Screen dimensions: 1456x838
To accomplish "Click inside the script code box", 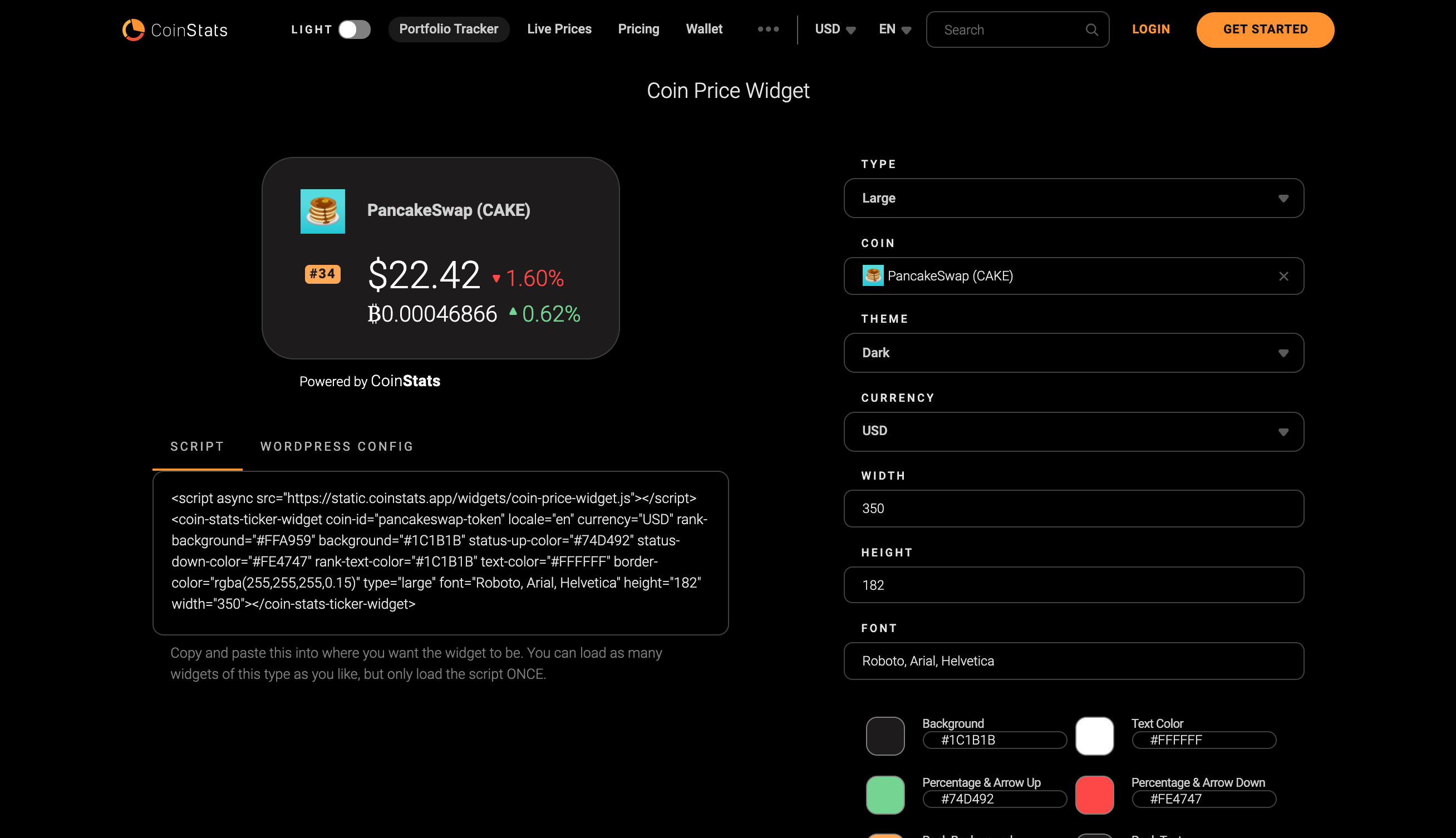I will click(x=440, y=553).
